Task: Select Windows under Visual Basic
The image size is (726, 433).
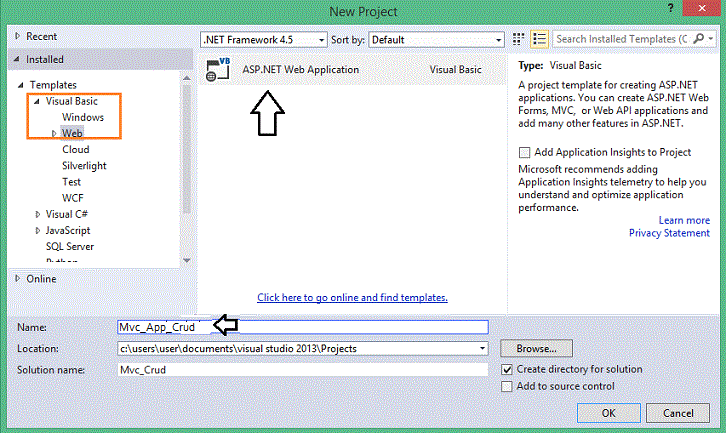Action: pos(83,117)
